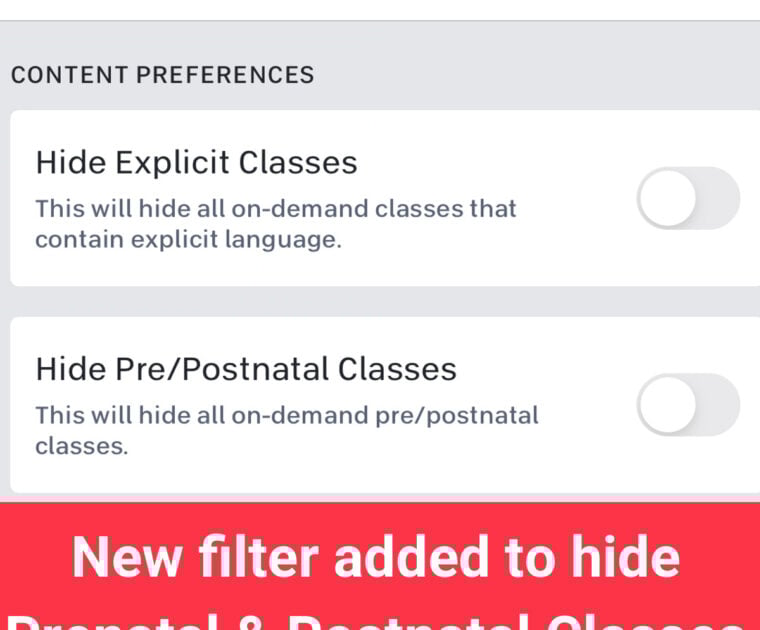Click the white bar above Content Preferences
Screen dimensions: 760x630
point(380,9)
